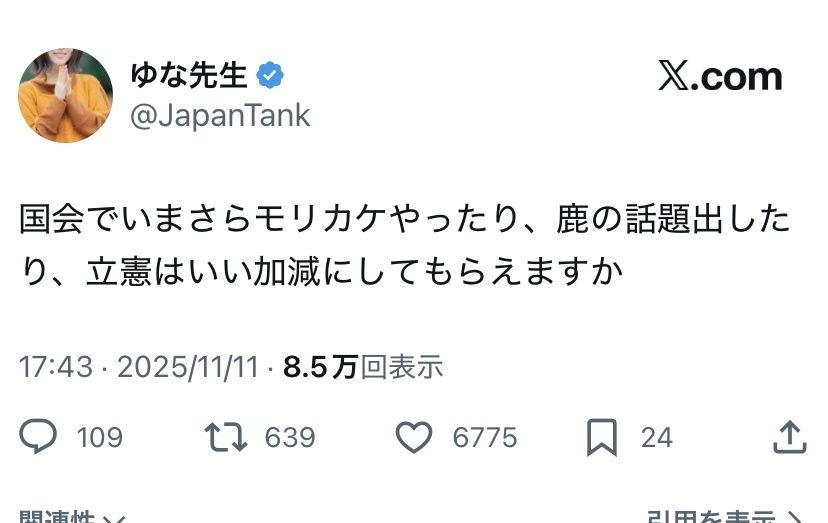Screen dimensions: 828x523
Task: View the 8.5万回表示 view count details
Action: coord(363,367)
